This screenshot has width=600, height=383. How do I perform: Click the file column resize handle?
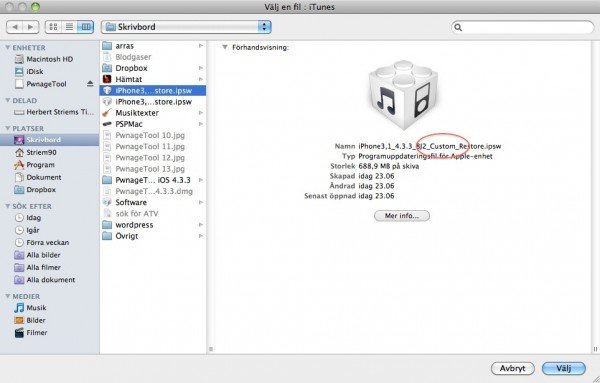click(210, 349)
